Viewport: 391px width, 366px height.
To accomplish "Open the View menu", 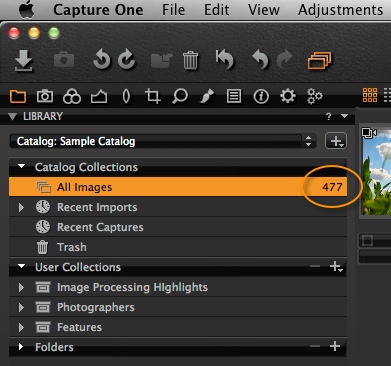I will (x=264, y=9).
